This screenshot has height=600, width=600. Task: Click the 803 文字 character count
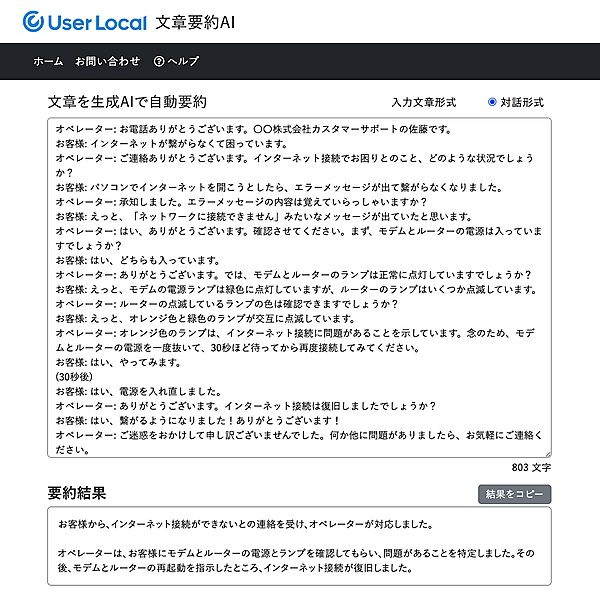pyautogui.click(x=530, y=467)
